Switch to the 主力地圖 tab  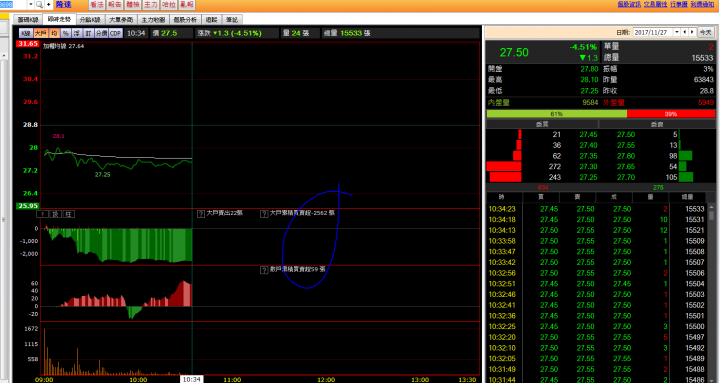pyautogui.click(x=153, y=20)
